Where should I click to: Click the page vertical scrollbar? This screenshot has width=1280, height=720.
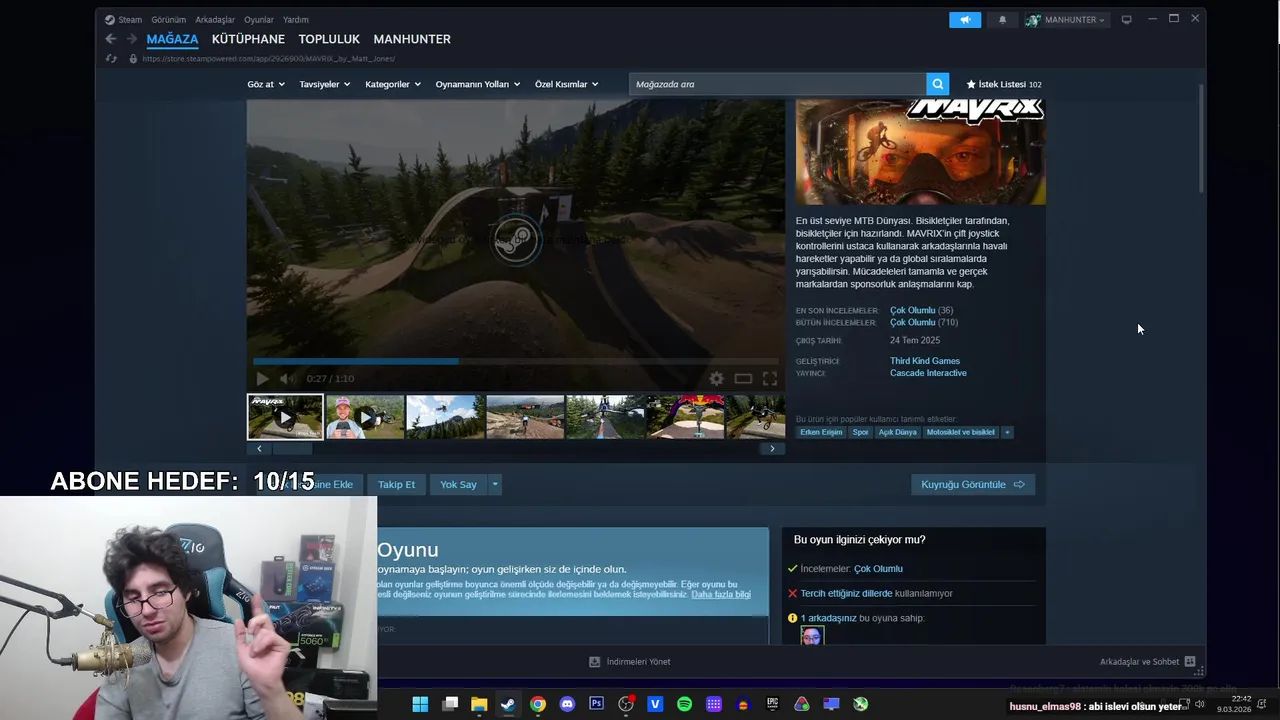click(1201, 138)
